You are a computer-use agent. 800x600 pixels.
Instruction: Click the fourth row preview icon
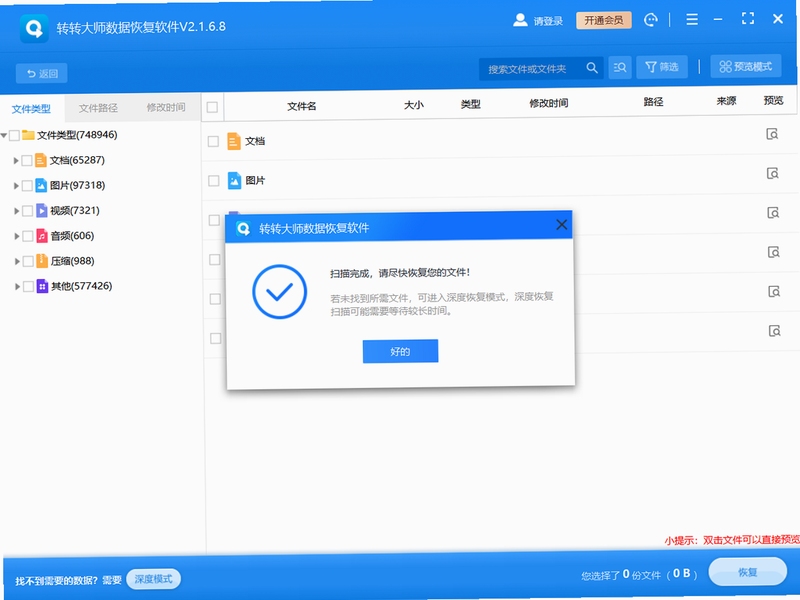774,252
